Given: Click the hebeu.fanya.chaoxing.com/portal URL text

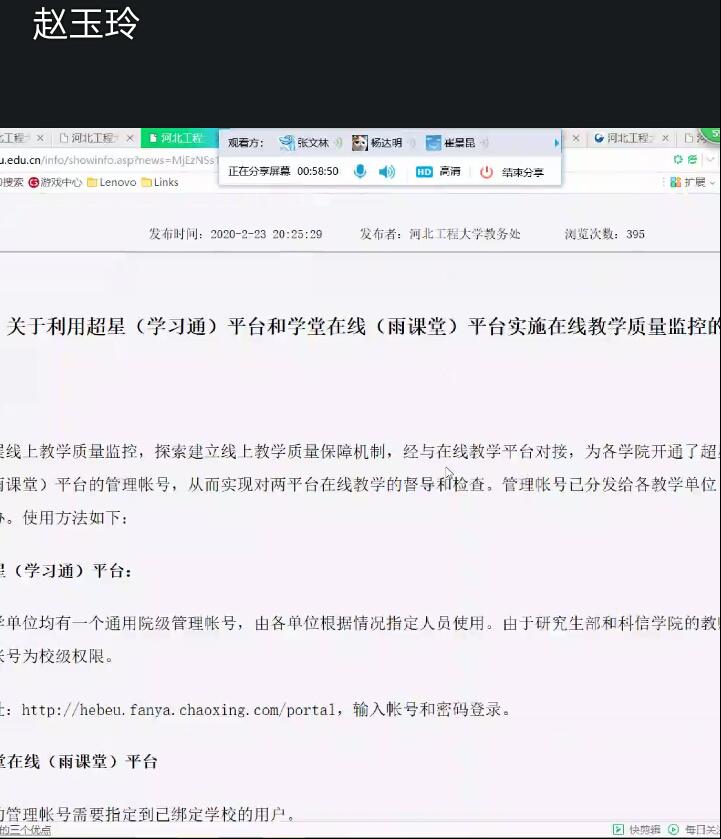Looking at the screenshot, I should click(x=180, y=710).
